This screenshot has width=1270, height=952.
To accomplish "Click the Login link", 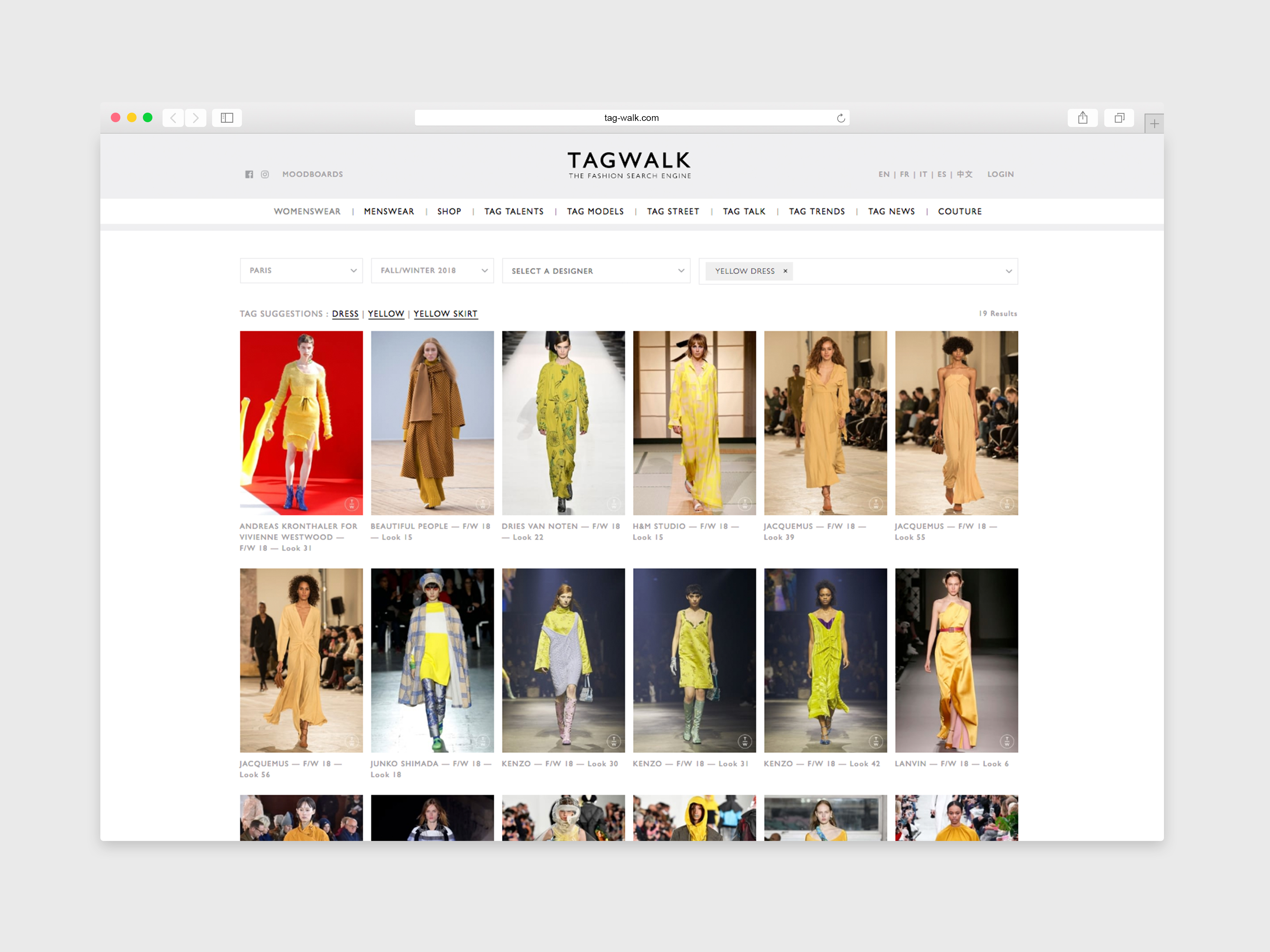I will click(1000, 174).
